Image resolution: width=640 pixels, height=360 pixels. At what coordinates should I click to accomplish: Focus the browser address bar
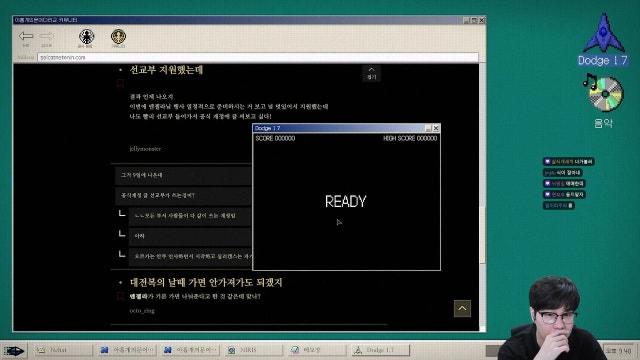(x=258, y=58)
